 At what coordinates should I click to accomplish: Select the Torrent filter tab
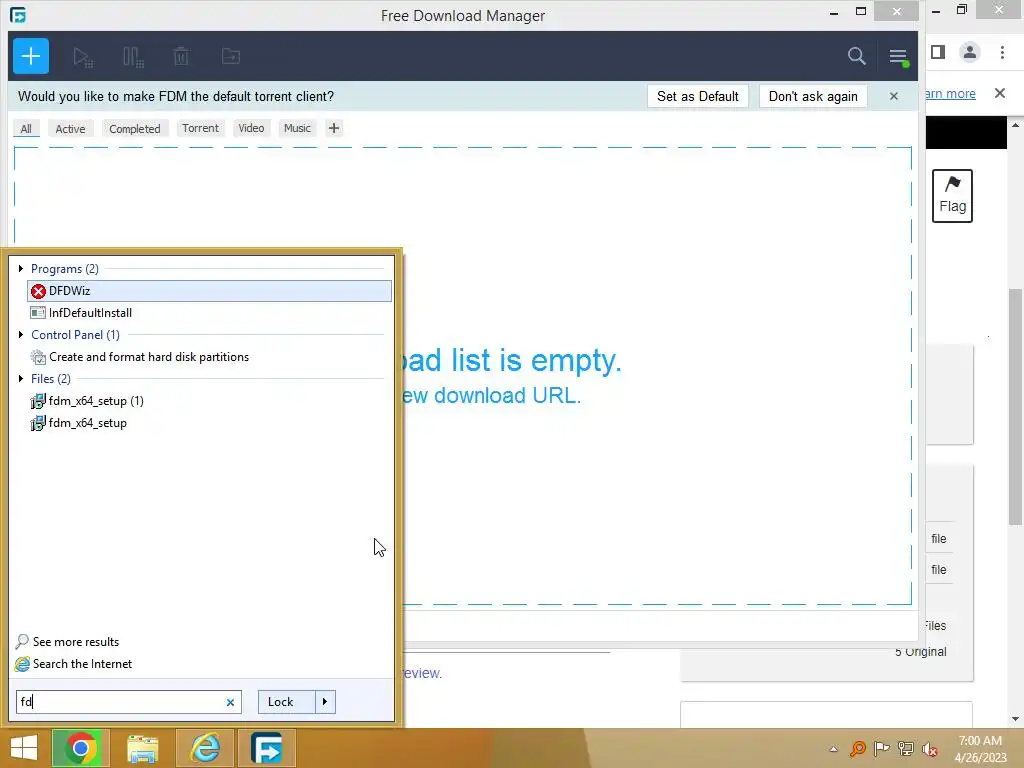(200, 128)
